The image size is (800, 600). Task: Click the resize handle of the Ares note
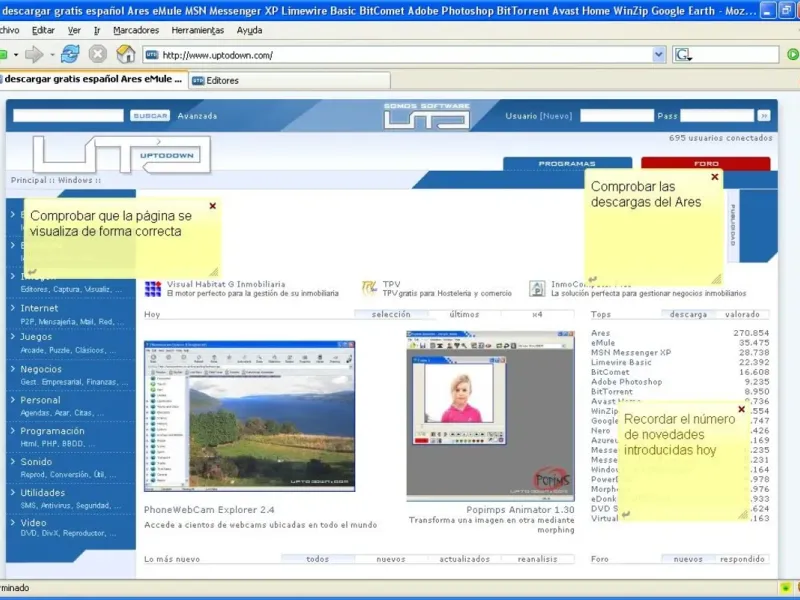coord(716,279)
